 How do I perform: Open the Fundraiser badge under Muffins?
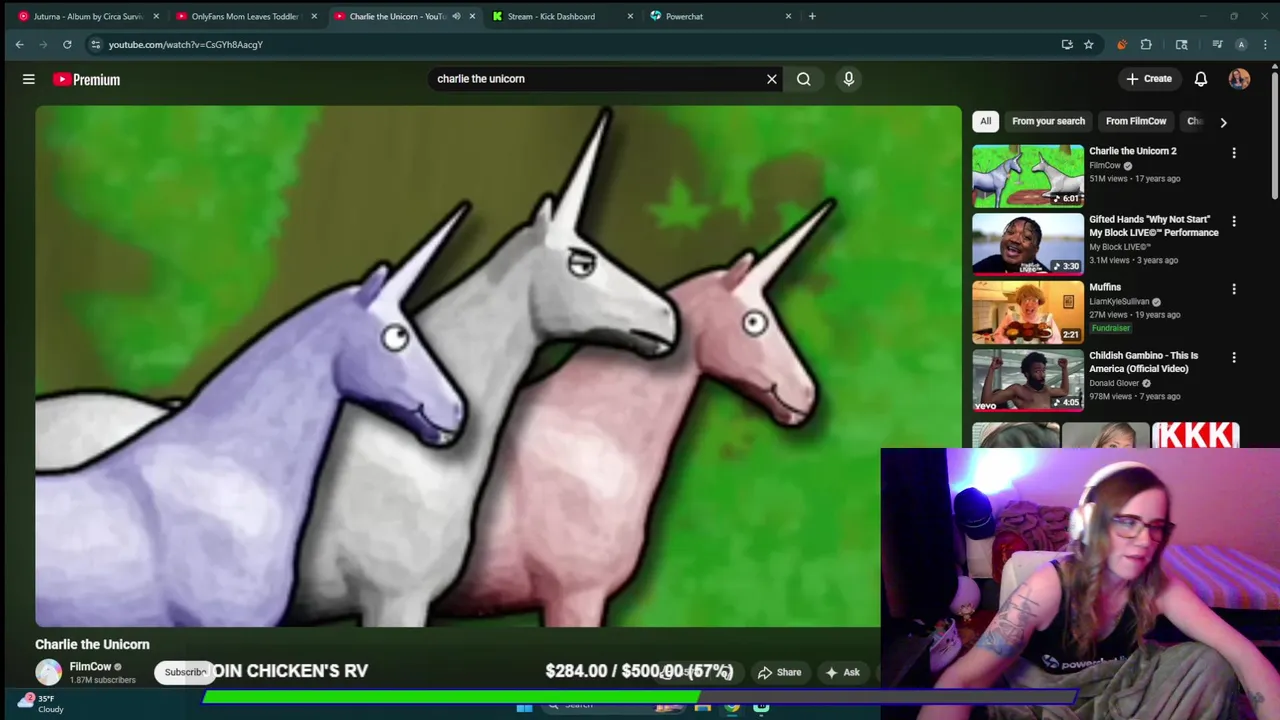pos(1110,328)
